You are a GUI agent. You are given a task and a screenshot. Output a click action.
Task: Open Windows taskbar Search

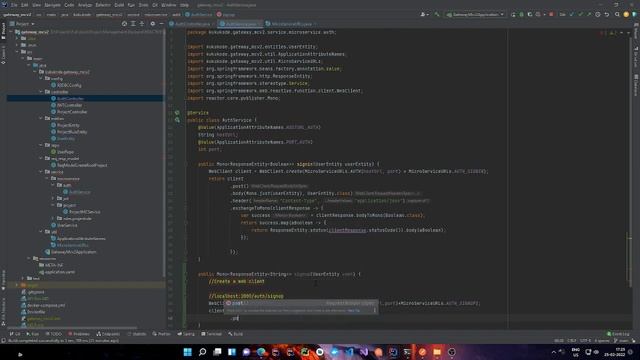[x=202, y=352]
